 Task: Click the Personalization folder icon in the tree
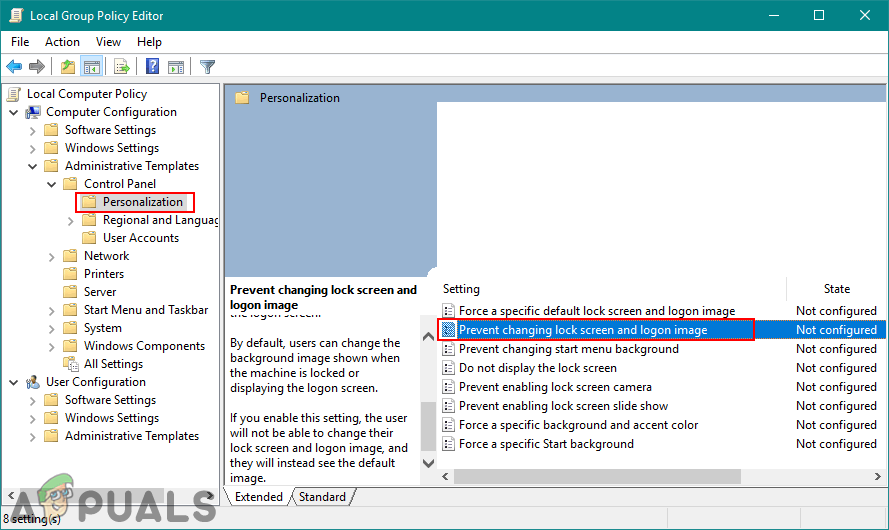click(x=89, y=202)
